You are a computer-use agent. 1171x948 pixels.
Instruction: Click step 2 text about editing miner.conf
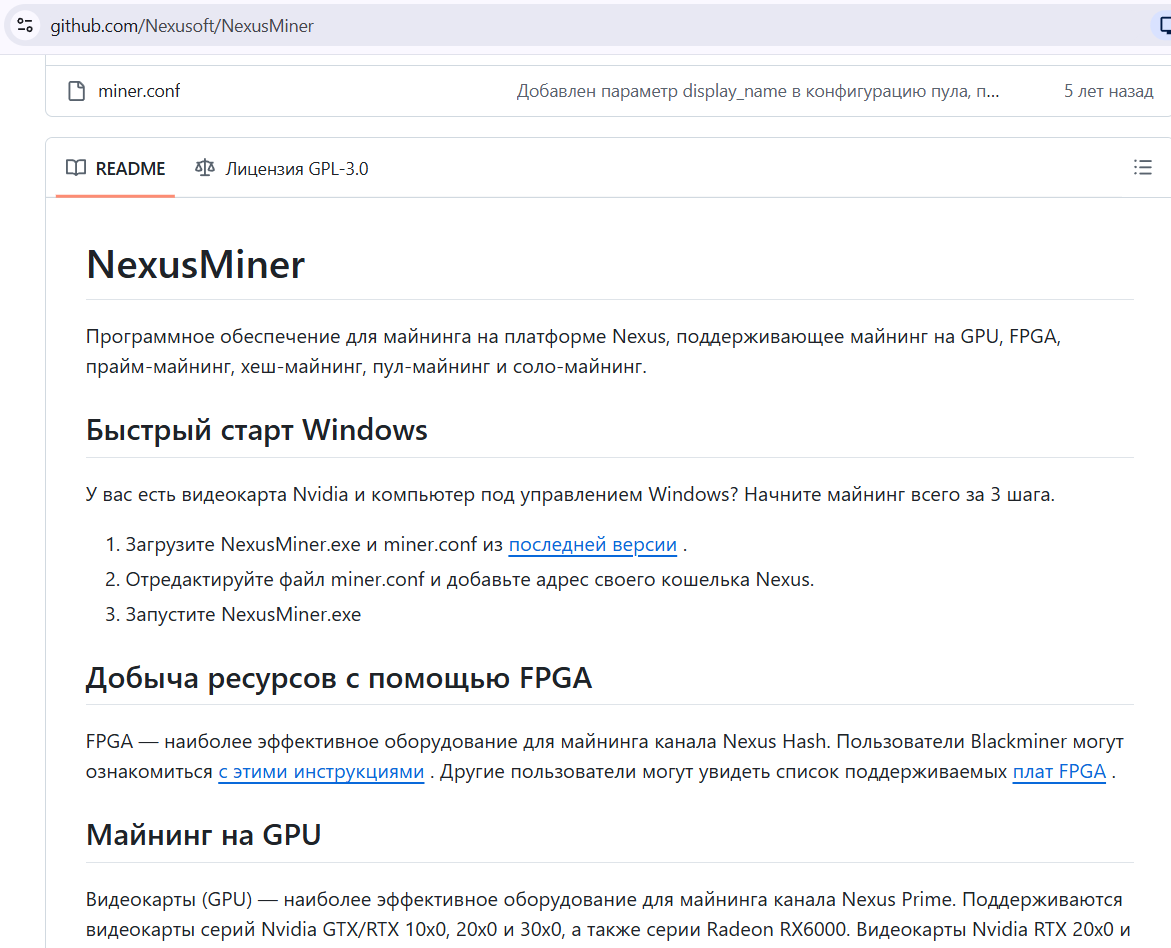tap(470, 580)
